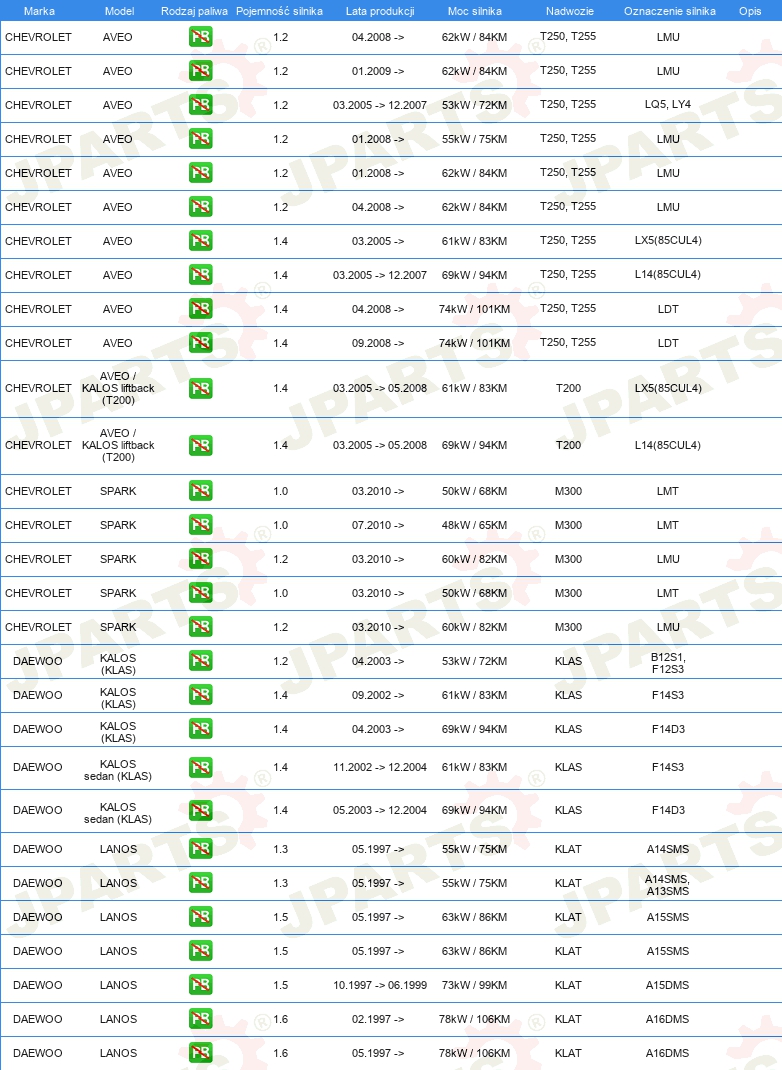Select the 01.2009 -> production date cell
Screen dimensions: 782x1070
(x=378, y=71)
